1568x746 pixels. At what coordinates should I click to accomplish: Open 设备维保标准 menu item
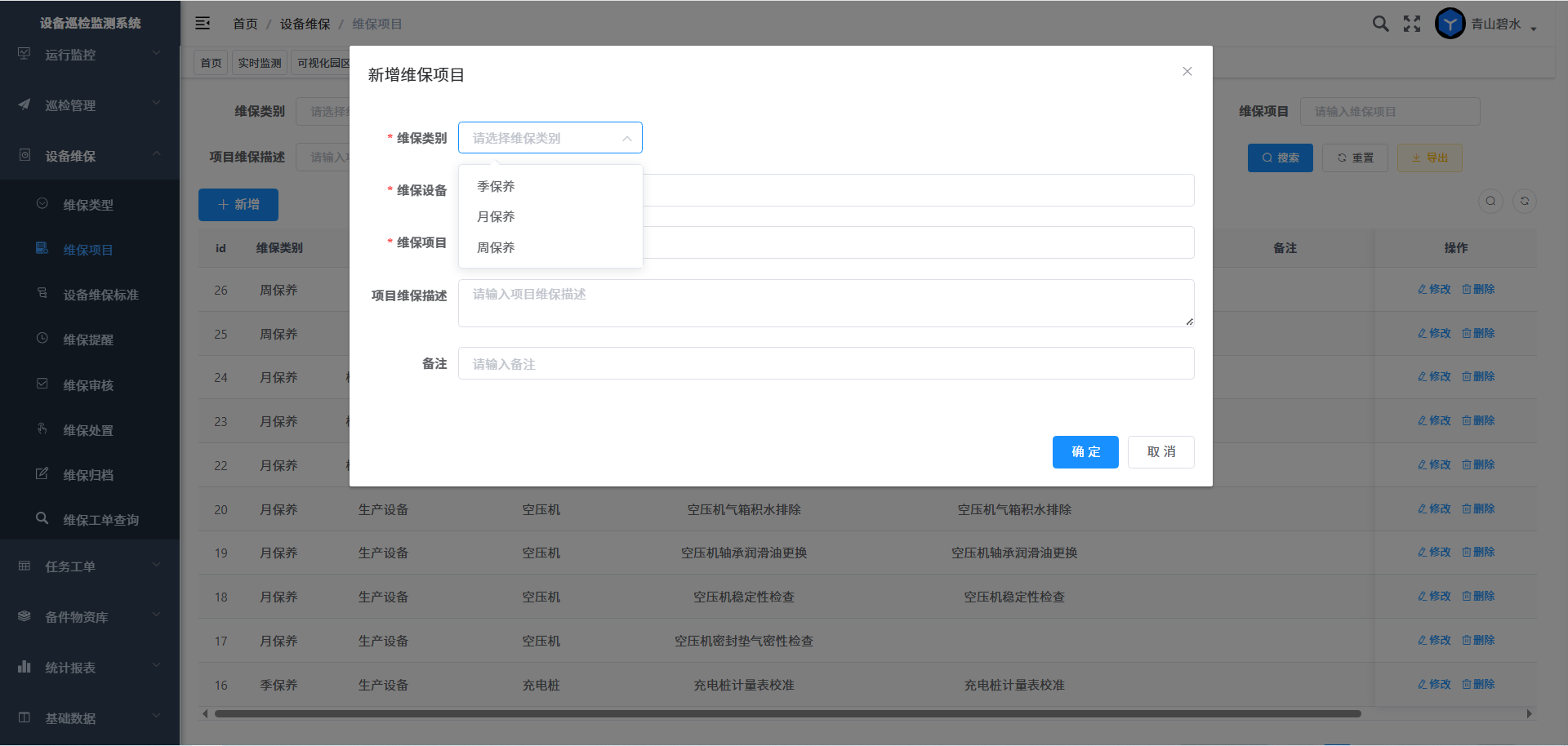click(x=100, y=295)
